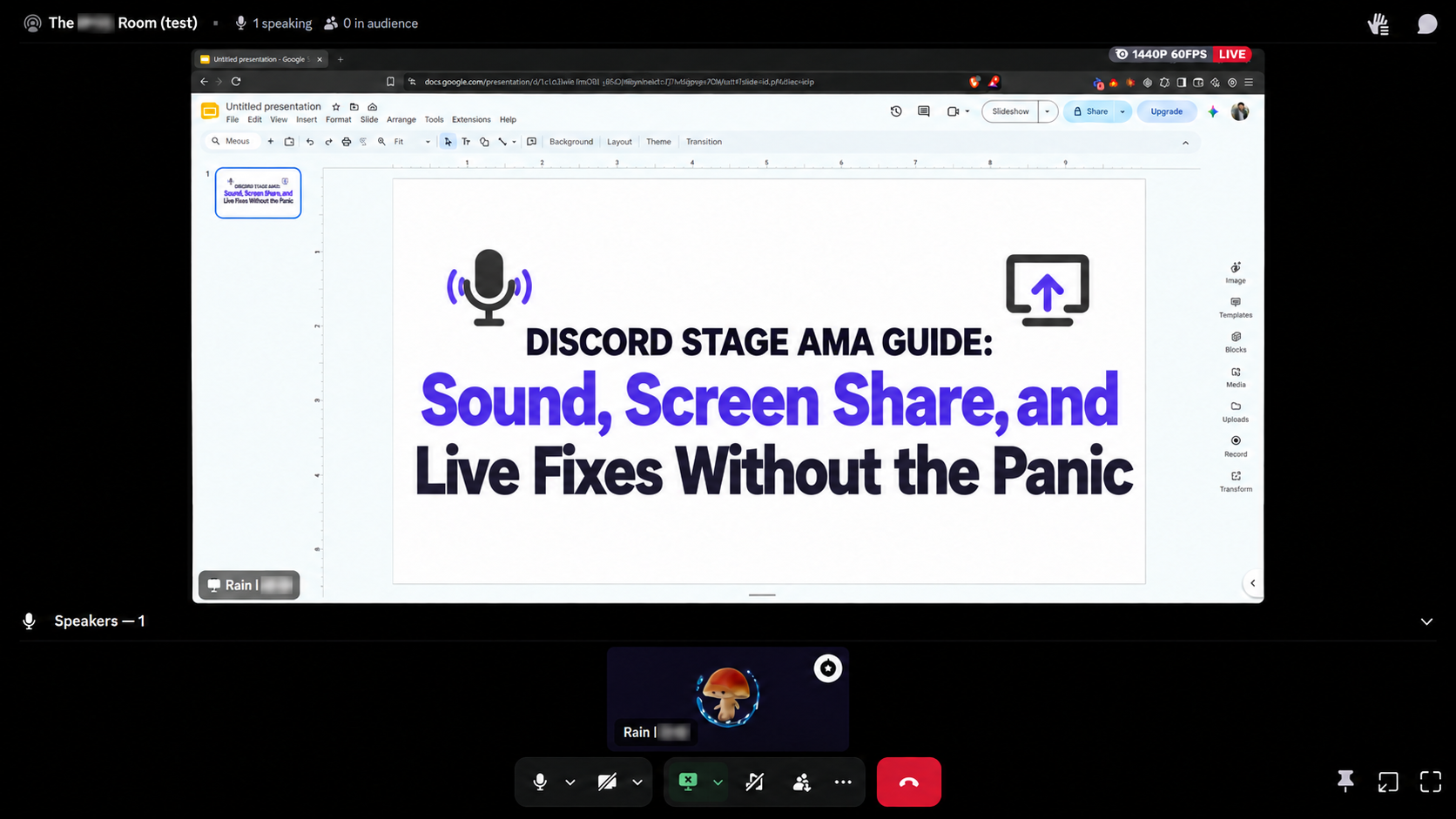
Task: Select the text box tool in Slides
Action: tap(466, 142)
